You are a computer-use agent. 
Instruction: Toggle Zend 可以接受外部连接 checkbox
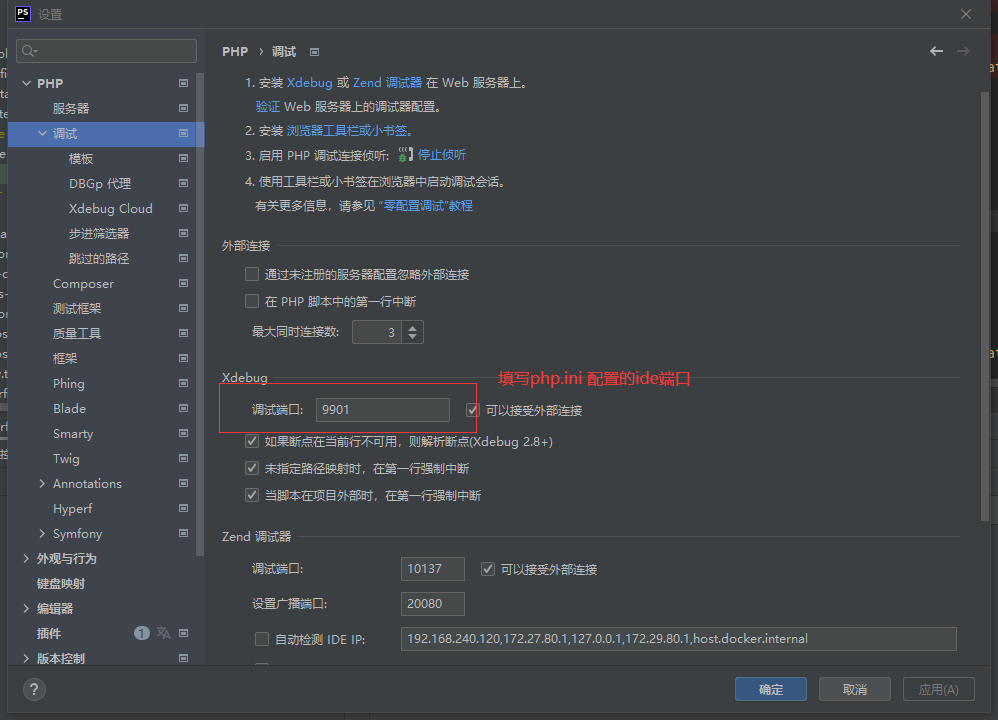click(488, 569)
